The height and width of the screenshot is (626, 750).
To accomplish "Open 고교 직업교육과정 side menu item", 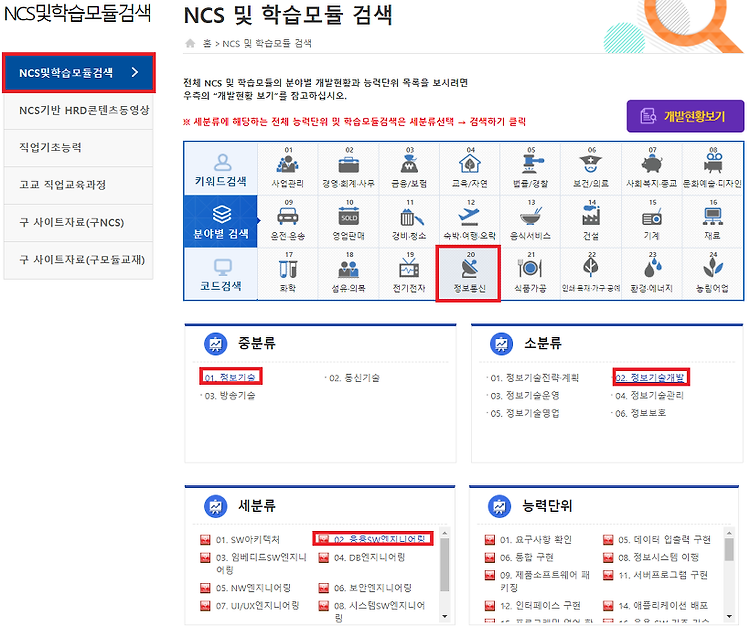I will [78, 185].
